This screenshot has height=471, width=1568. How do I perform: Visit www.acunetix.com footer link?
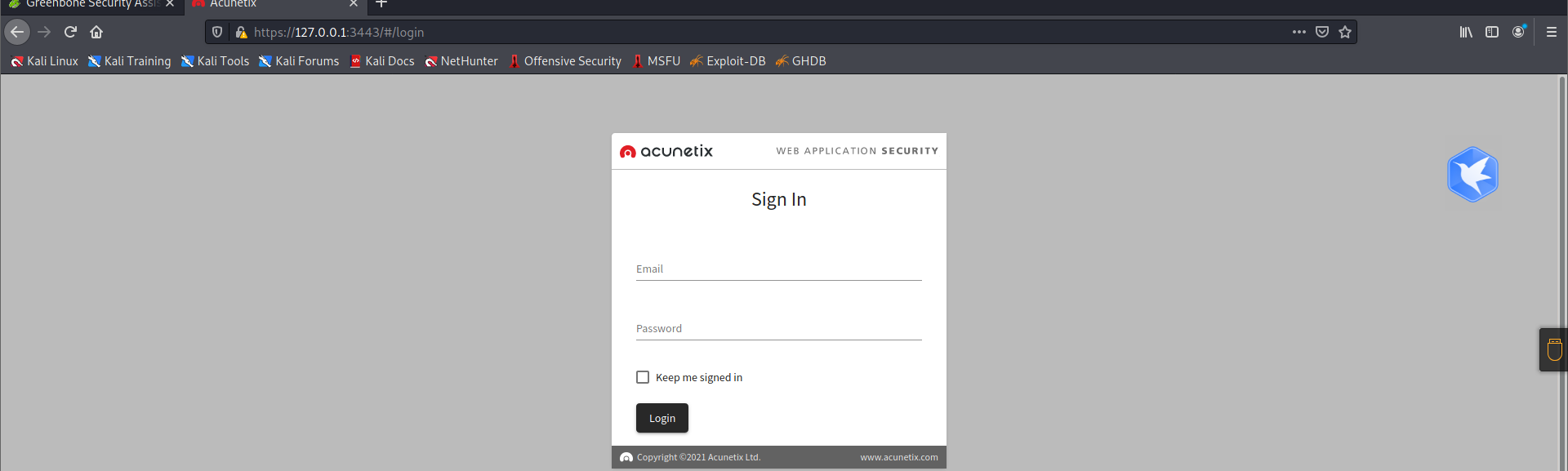898,457
